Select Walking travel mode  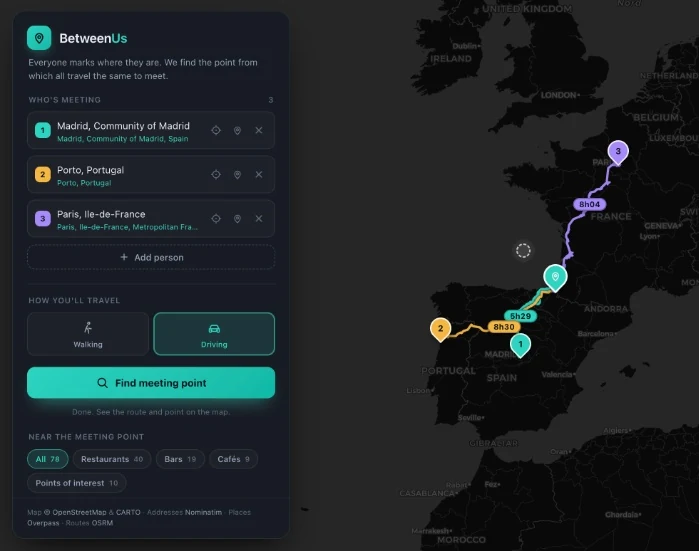(x=88, y=334)
